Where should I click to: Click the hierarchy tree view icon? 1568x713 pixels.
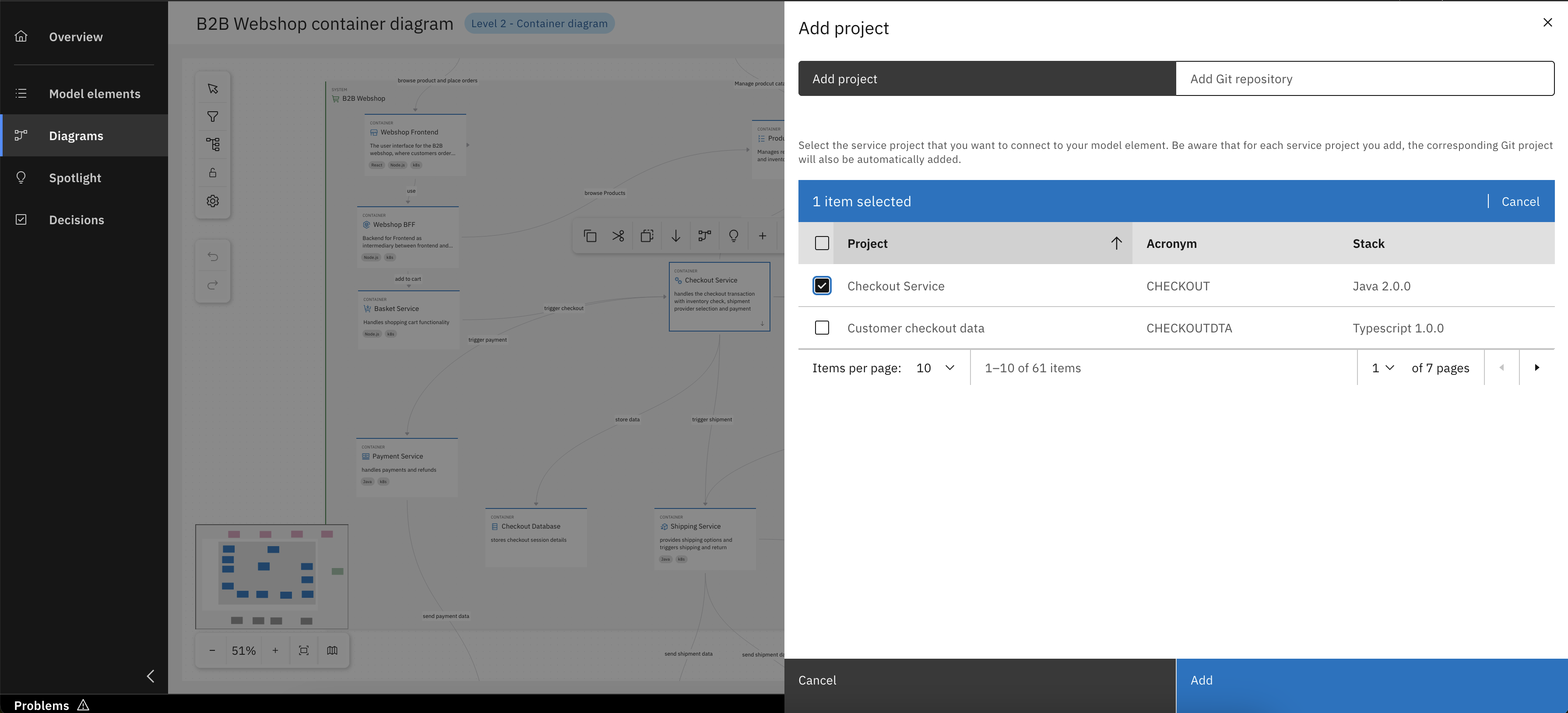click(x=212, y=144)
